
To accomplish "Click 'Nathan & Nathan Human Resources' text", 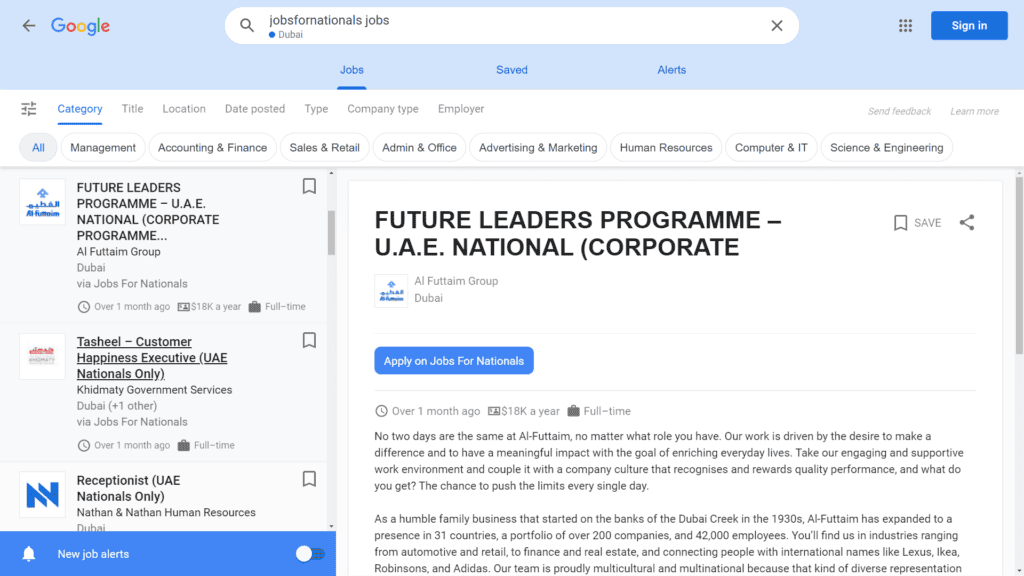I will click(167, 513).
